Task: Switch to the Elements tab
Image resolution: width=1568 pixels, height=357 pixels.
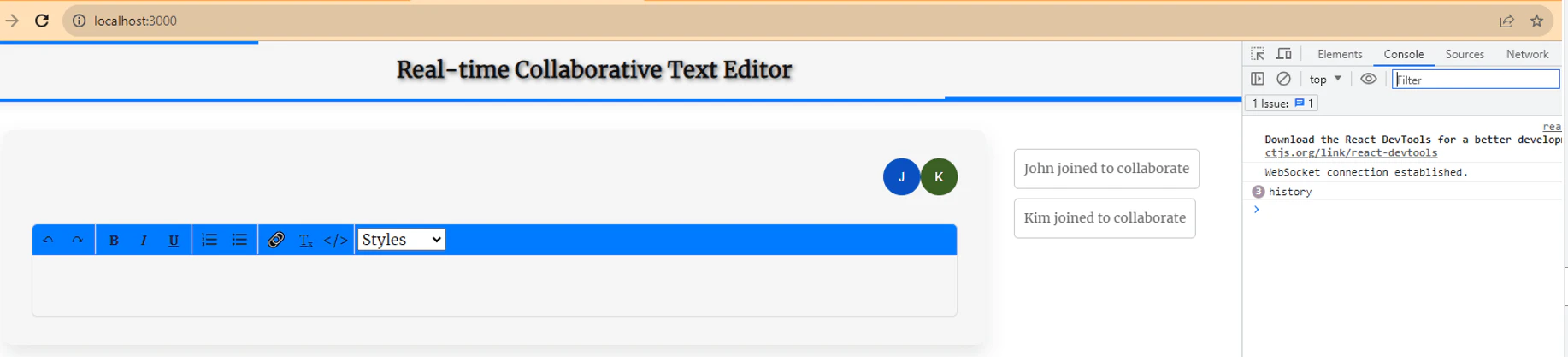Action: pyautogui.click(x=1340, y=54)
